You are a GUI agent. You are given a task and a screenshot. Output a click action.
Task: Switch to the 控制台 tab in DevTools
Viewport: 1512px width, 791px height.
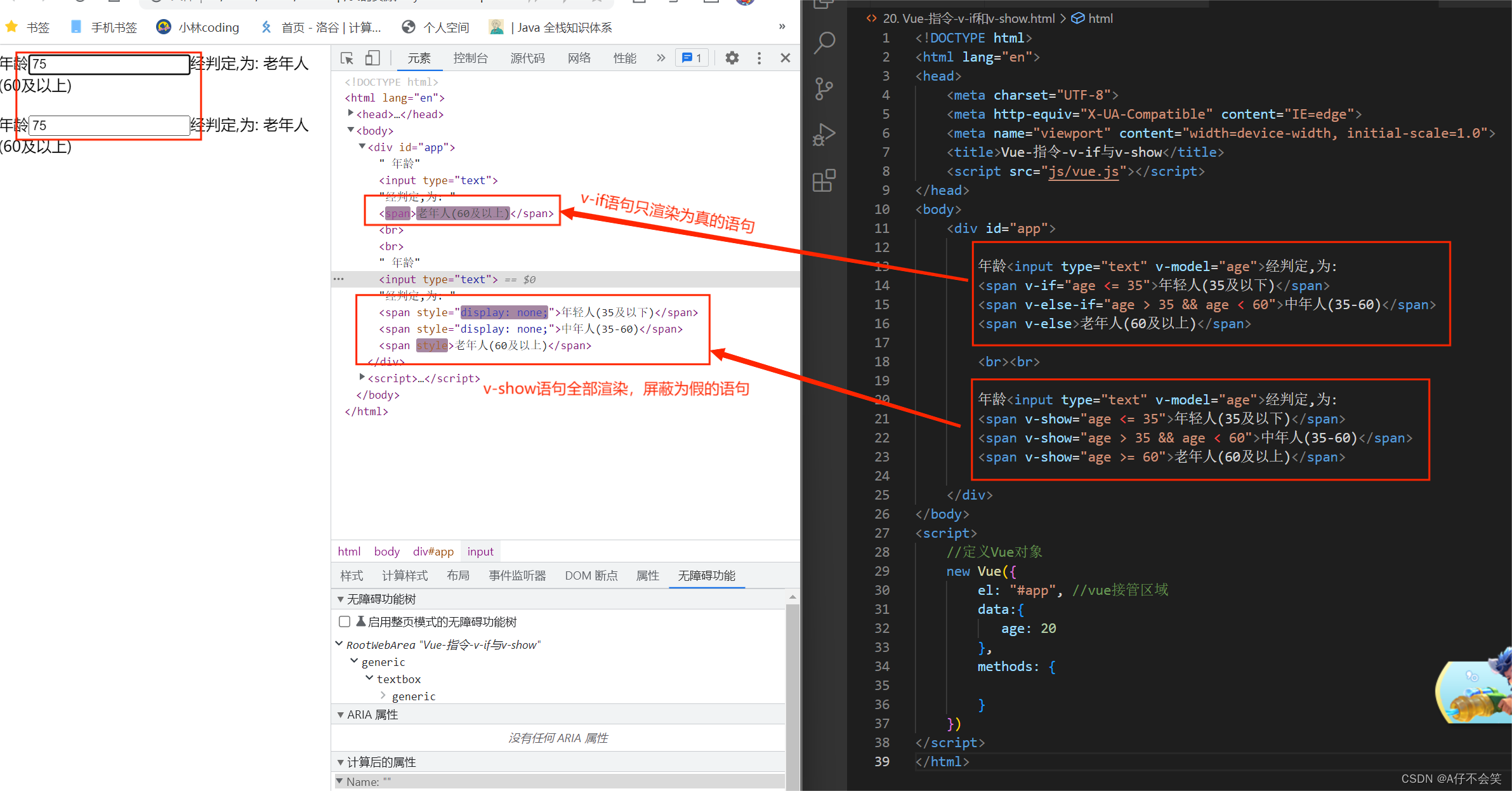click(x=471, y=58)
